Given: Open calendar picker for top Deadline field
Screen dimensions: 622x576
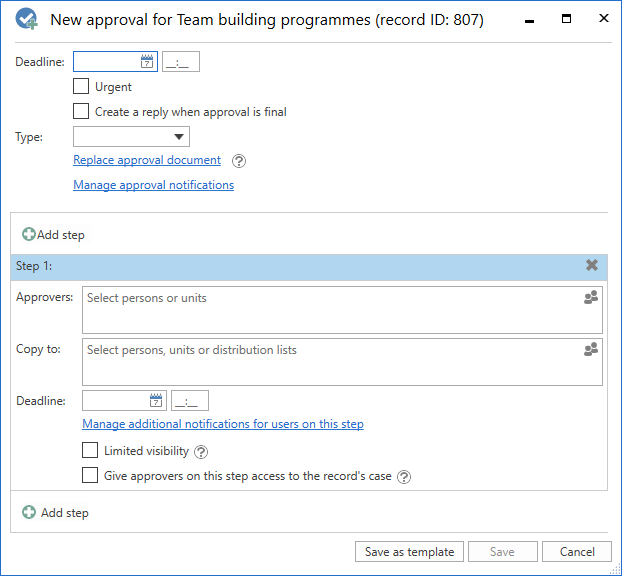Looking at the screenshot, I should click(147, 62).
